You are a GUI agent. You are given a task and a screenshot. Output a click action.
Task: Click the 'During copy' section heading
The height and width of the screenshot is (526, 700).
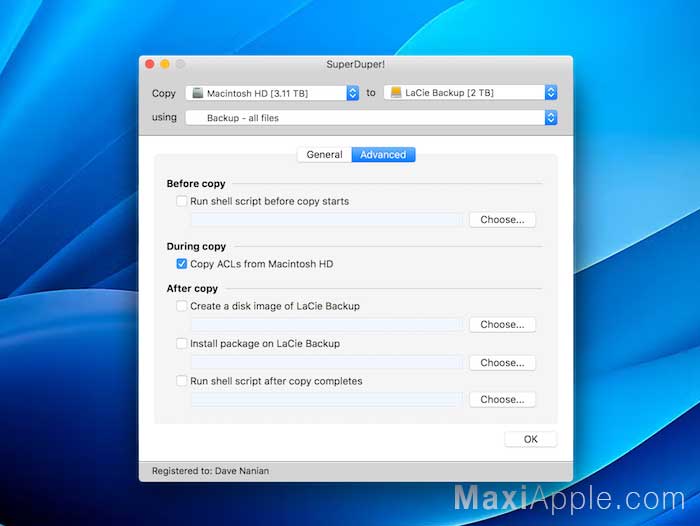tap(196, 246)
